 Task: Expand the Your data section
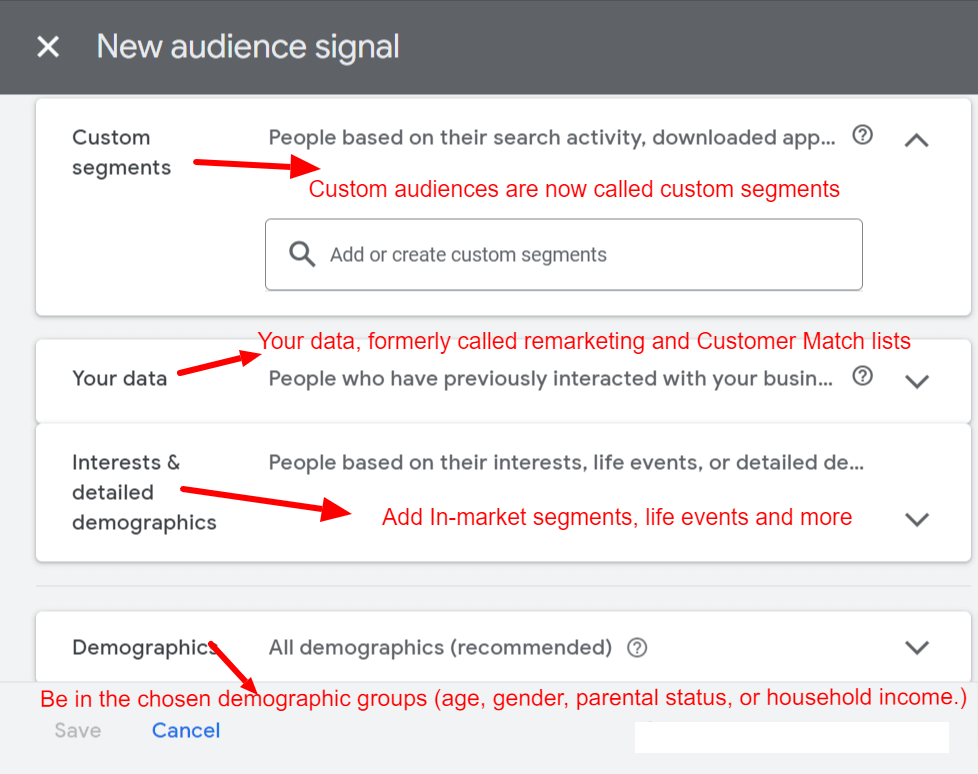tap(916, 380)
